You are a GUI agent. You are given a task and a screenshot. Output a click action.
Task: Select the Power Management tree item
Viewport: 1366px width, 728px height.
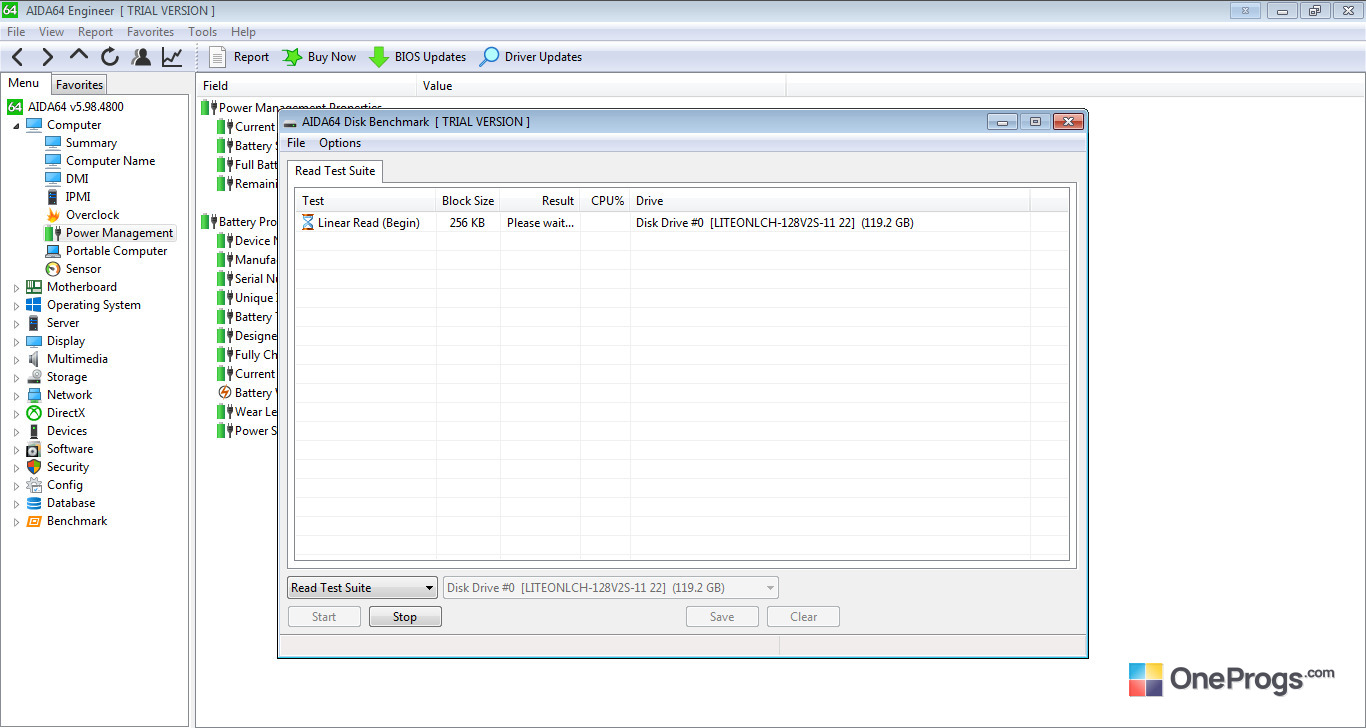[119, 233]
